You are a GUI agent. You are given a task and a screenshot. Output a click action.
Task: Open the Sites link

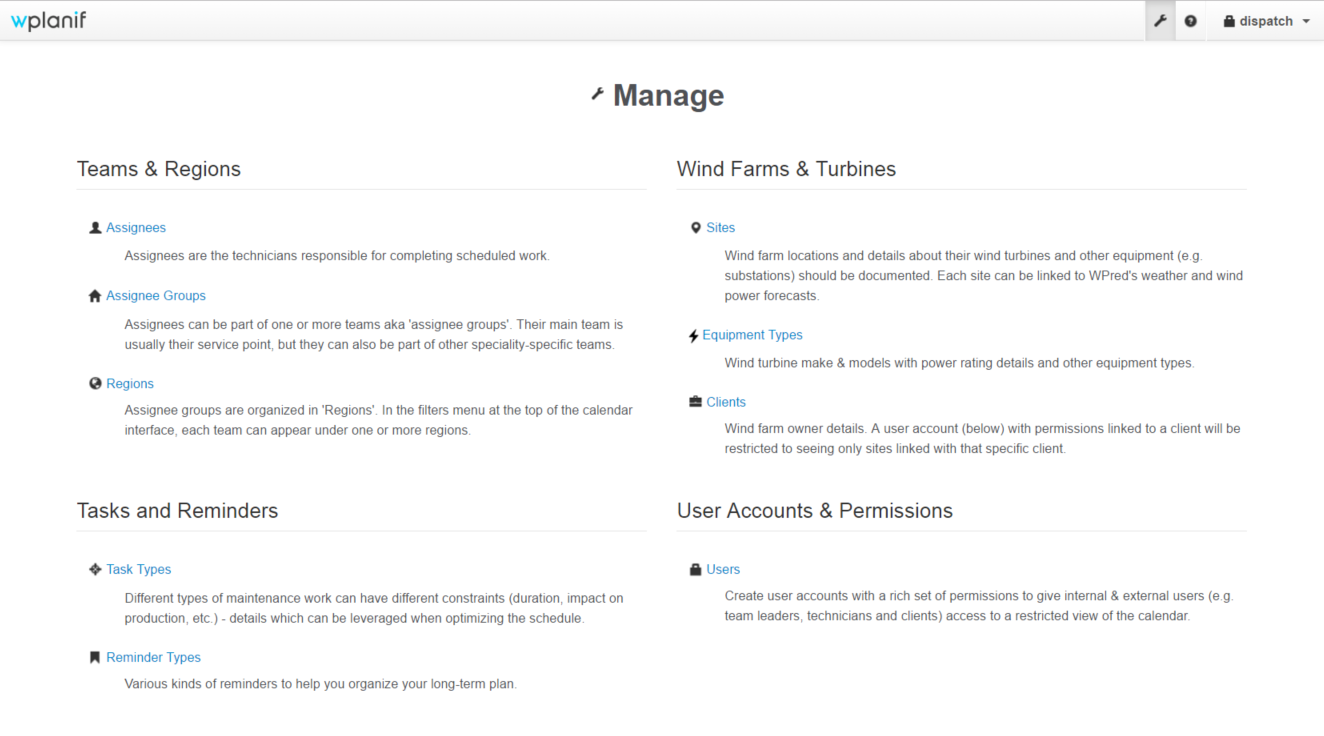720,228
